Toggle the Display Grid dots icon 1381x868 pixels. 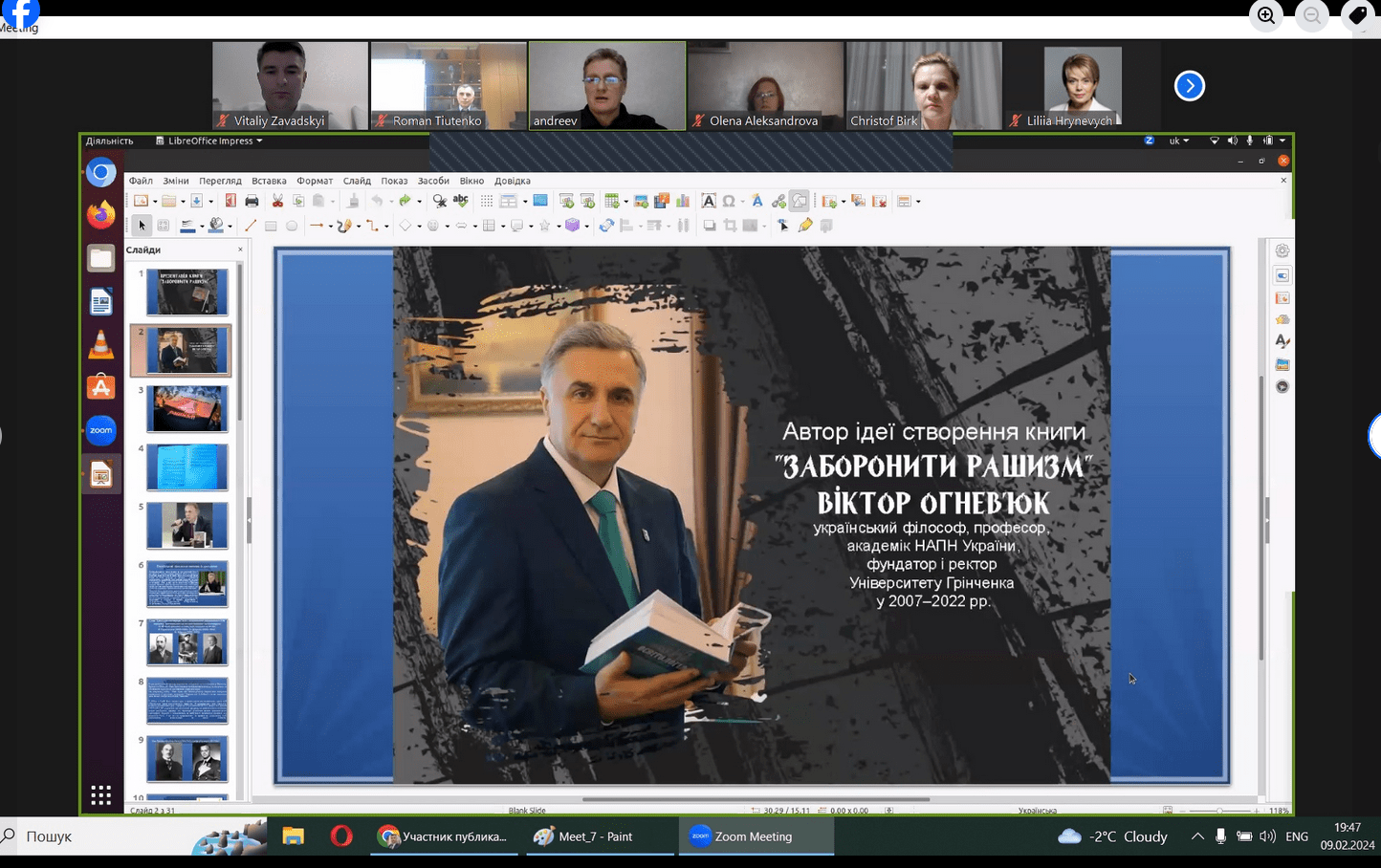pos(487,201)
